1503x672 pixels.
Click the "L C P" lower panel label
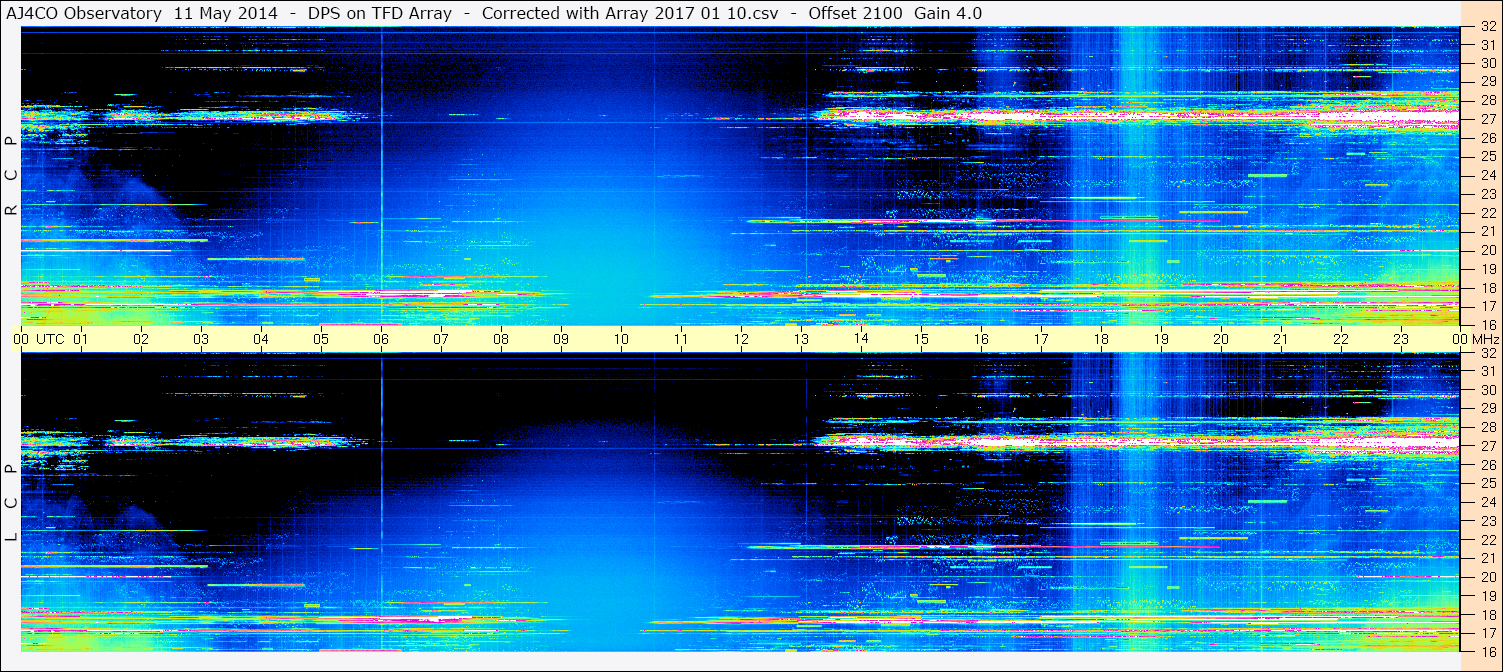point(12,502)
